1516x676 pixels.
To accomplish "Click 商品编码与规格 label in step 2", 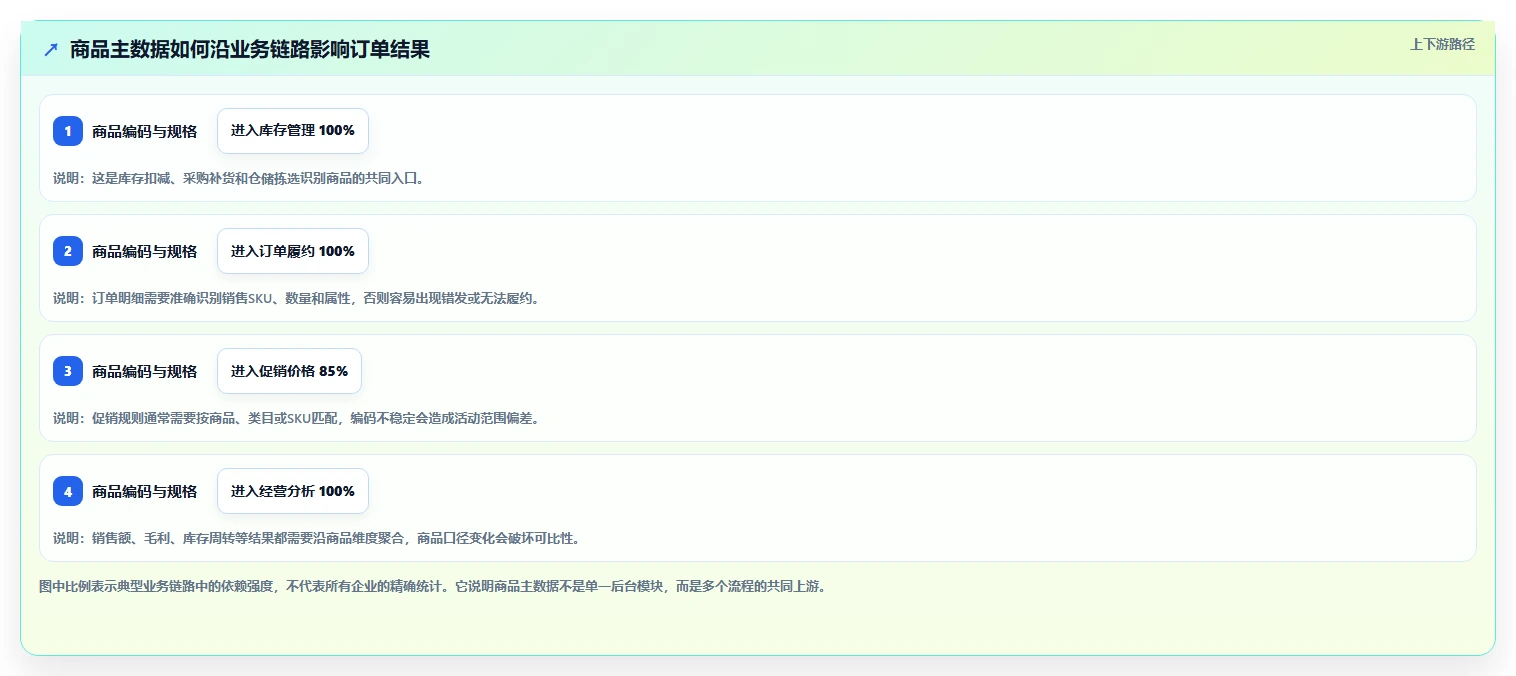I will (x=145, y=251).
